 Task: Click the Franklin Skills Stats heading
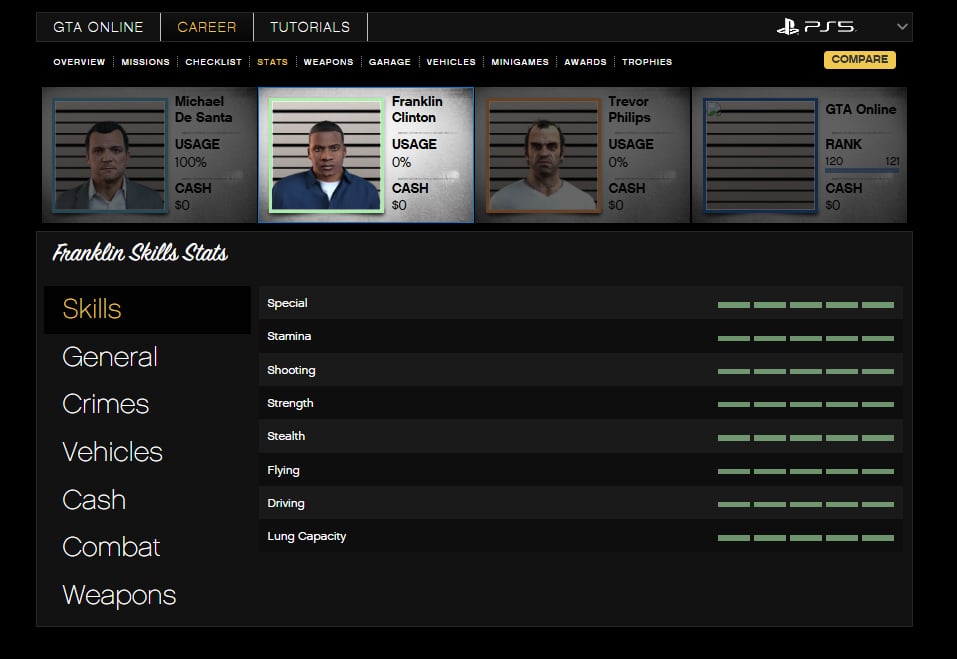[x=140, y=253]
